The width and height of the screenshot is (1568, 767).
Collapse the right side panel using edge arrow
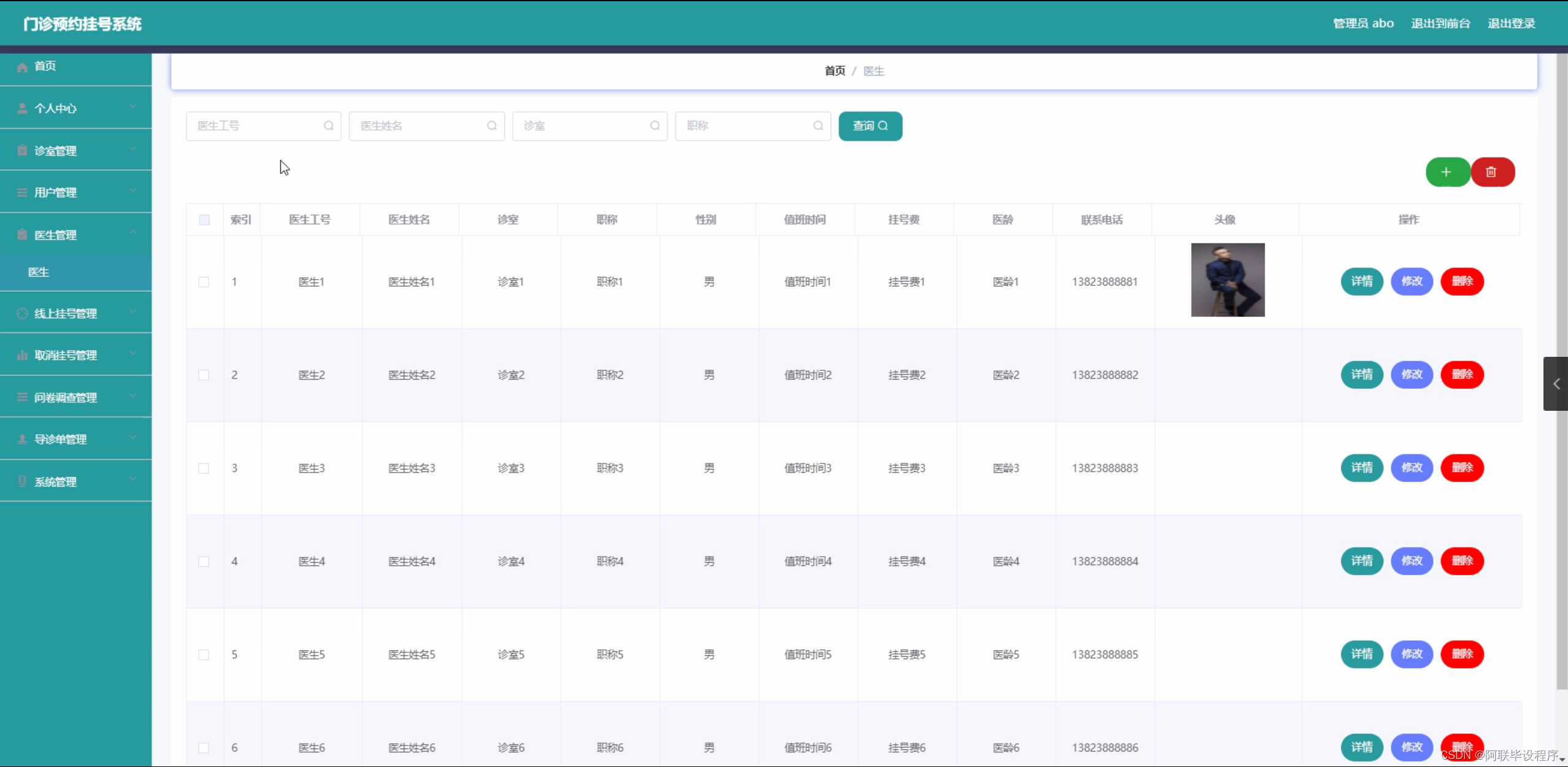[x=1556, y=384]
